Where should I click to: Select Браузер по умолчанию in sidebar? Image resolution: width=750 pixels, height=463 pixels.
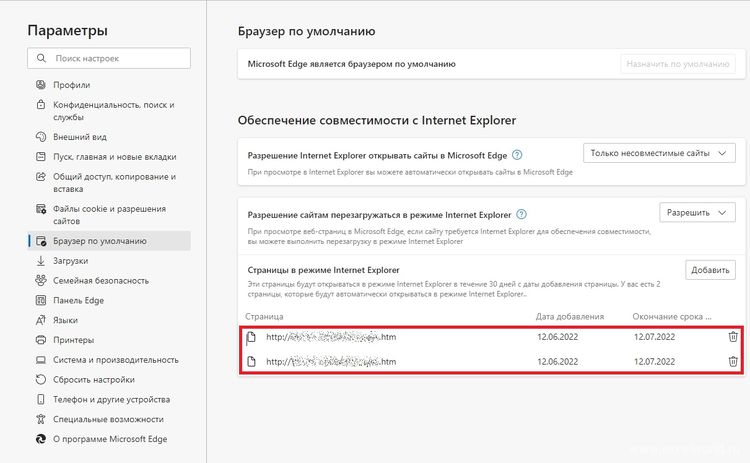point(110,241)
